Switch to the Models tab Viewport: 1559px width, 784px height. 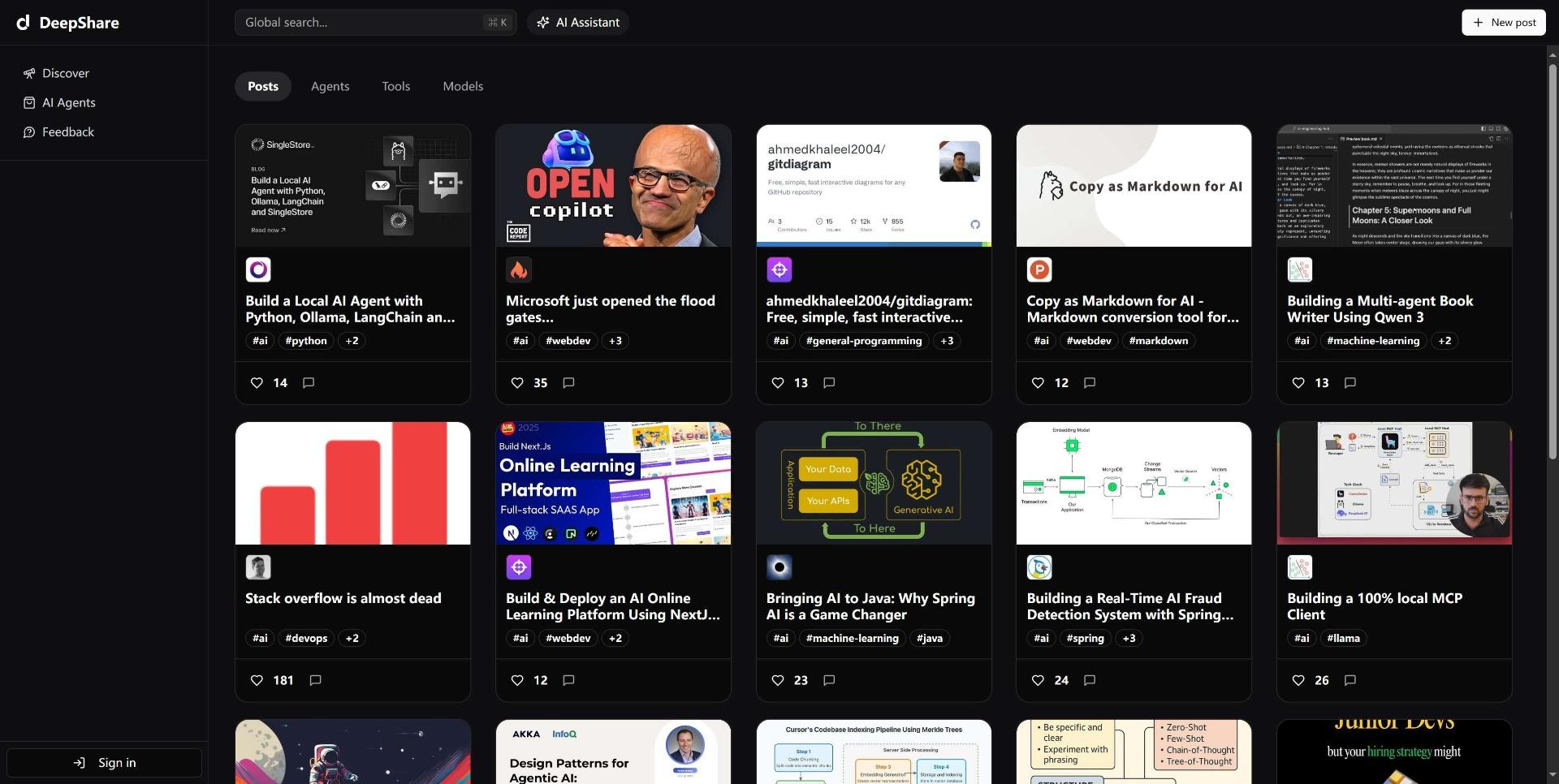point(463,86)
